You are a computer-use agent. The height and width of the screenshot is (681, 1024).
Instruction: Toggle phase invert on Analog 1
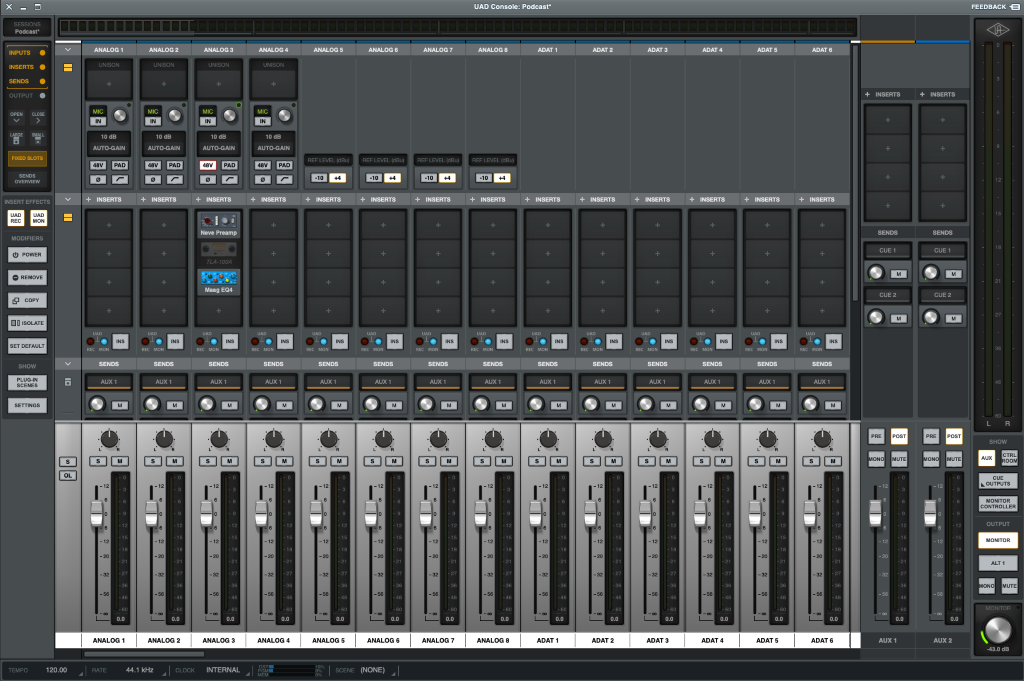coord(98,179)
